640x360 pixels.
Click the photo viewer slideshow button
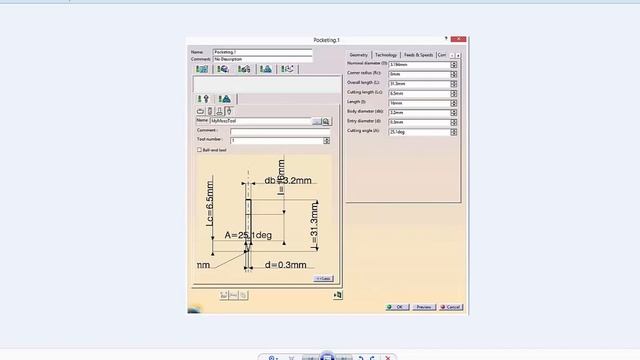[x=327, y=357]
